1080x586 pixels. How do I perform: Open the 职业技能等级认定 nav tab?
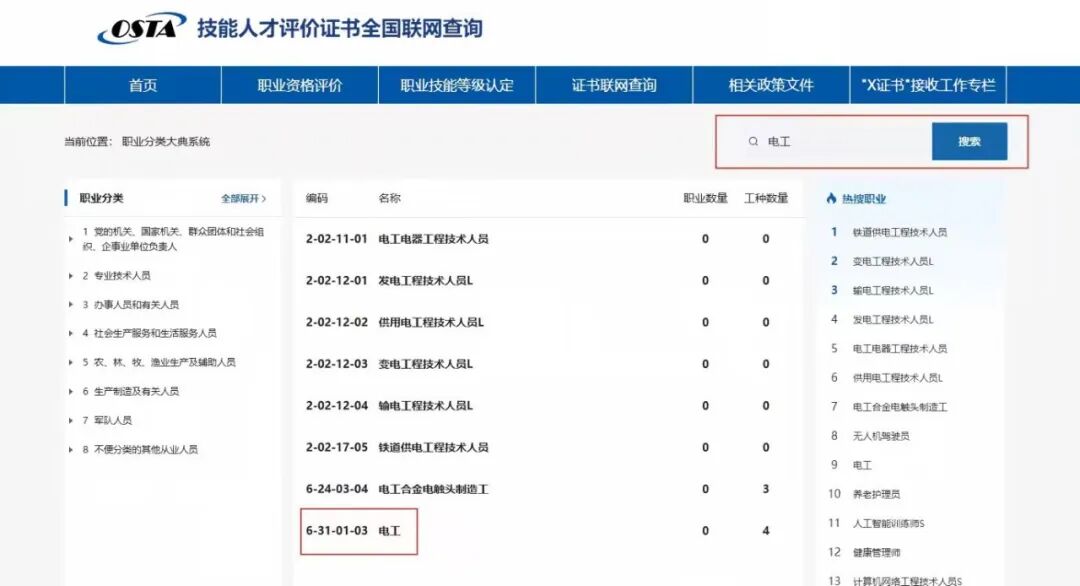point(457,85)
